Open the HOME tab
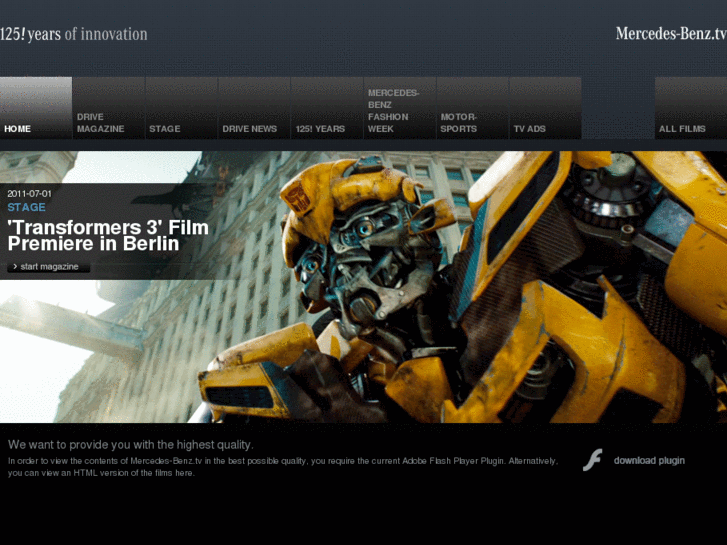Screen dimensions: 727x545 point(36,108)
